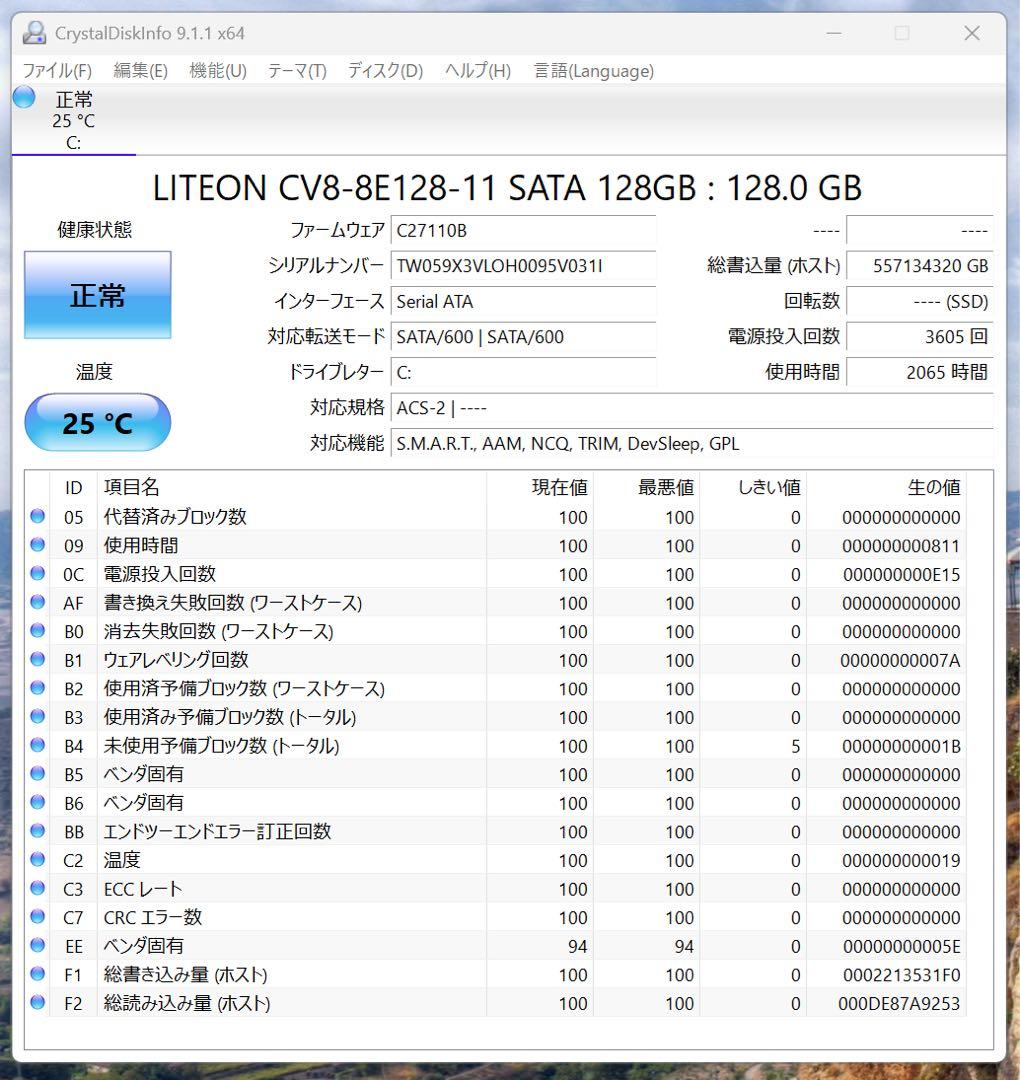Click blue dot next to ウェアレベリング回数
Screen dimensions: 1020x1080
(x=37, y=660)
